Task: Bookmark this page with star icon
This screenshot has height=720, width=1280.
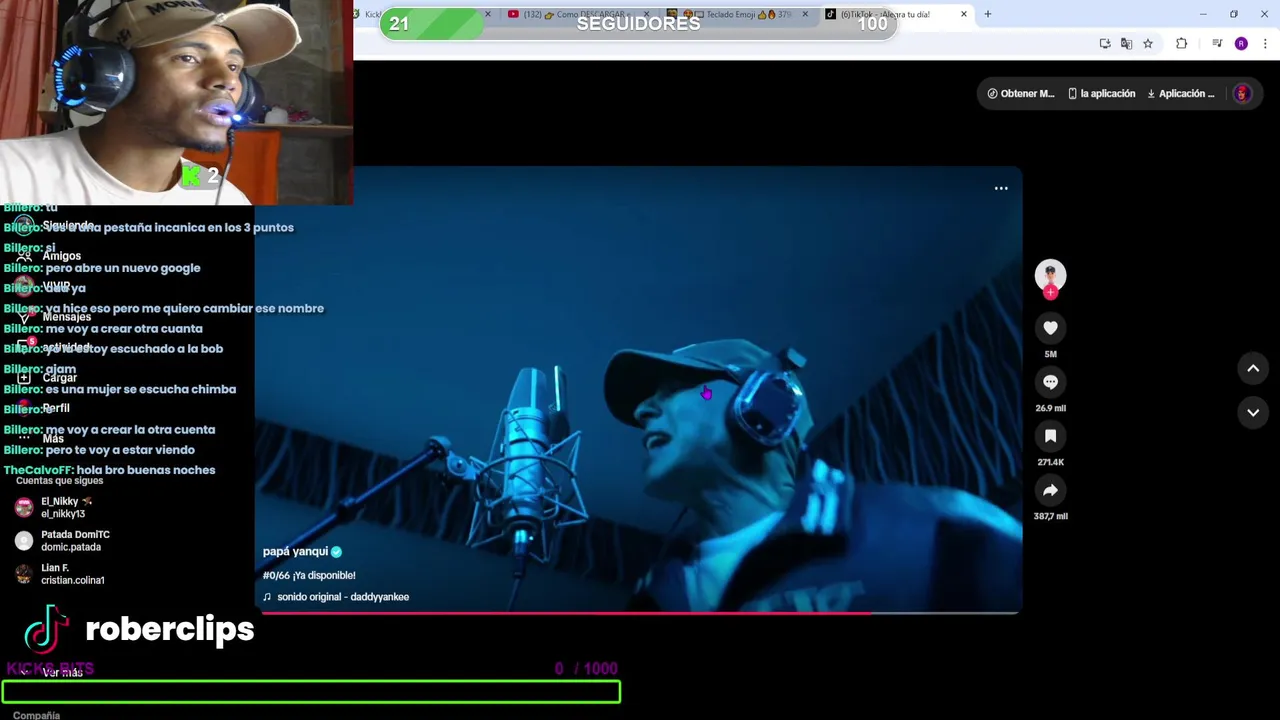Action: pyautogui.click(x=1148, y=44)
